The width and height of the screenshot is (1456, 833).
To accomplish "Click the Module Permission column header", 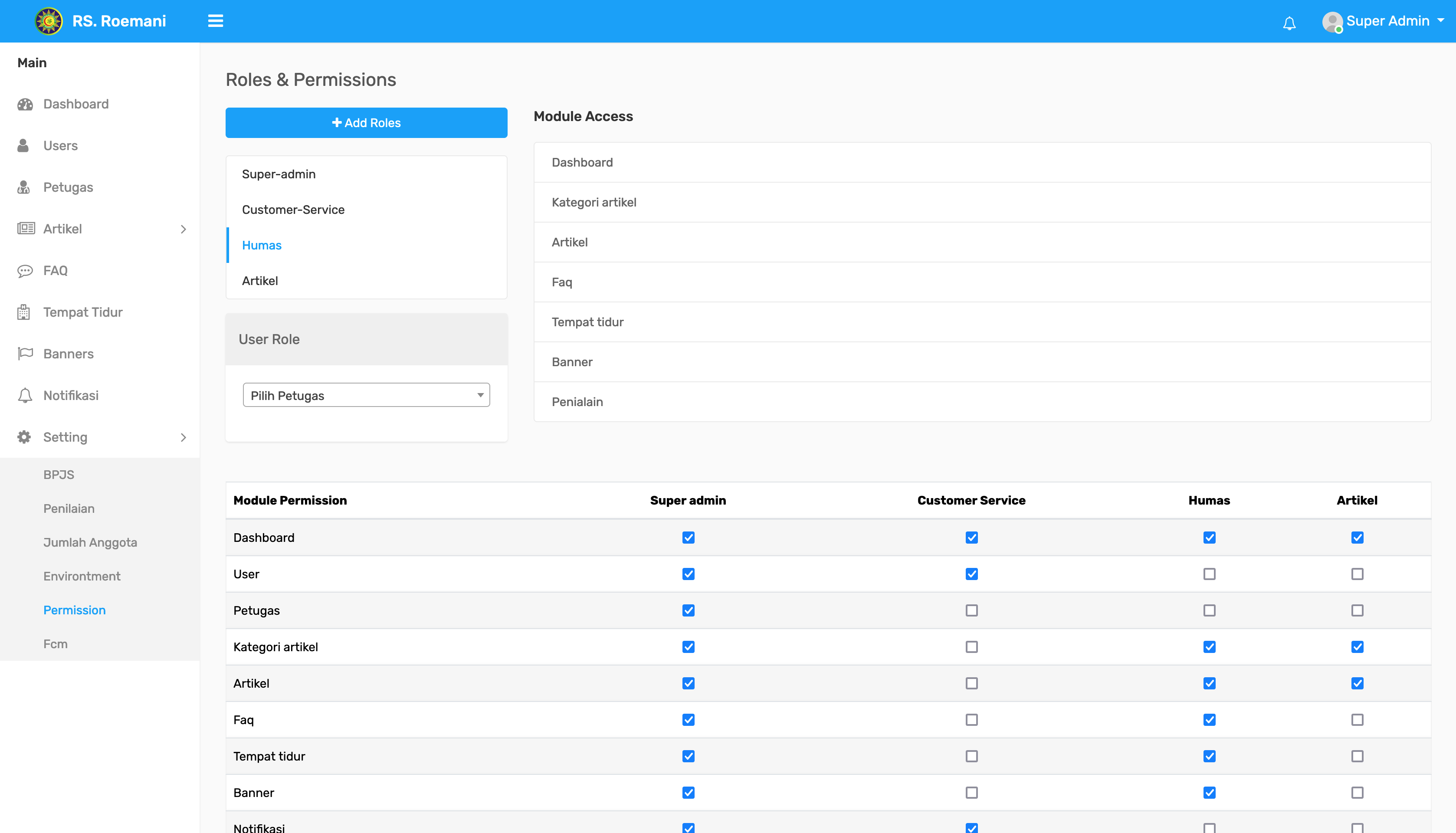I will pos(290,501).
